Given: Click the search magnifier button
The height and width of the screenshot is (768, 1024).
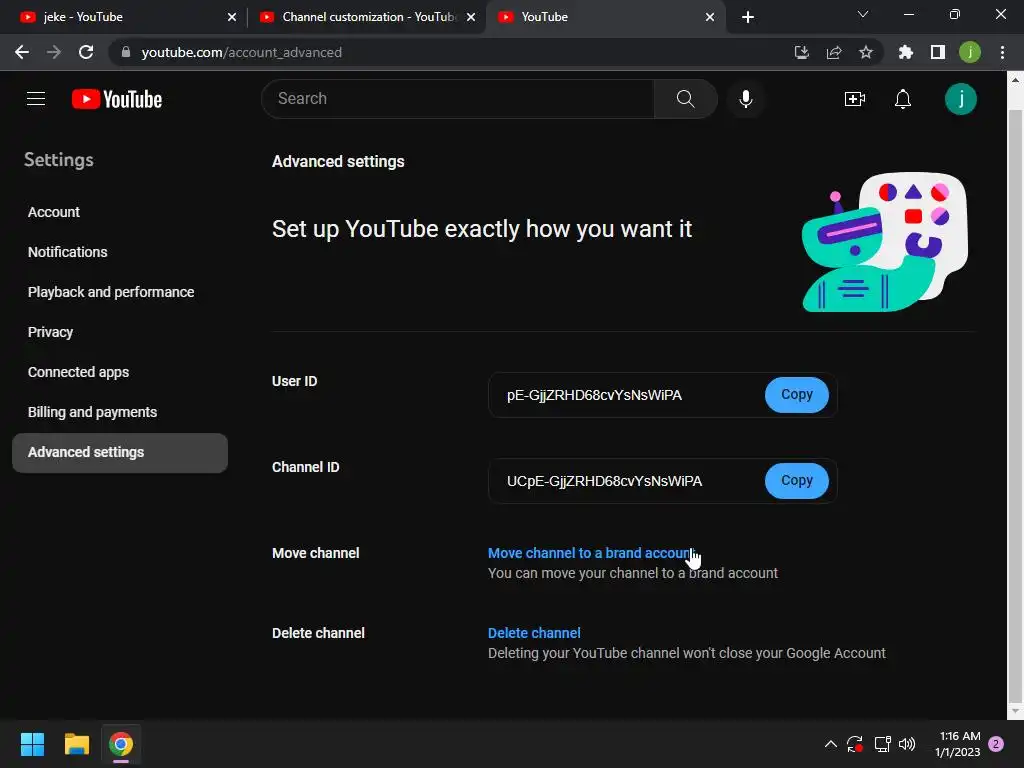Looking at the screenshot, I should (685, 99).
